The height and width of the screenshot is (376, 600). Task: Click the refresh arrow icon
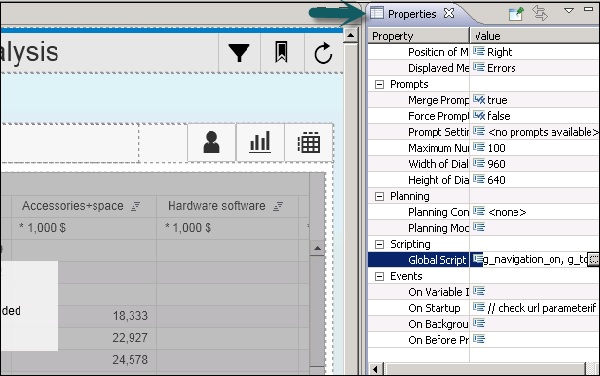click(323, 53)
